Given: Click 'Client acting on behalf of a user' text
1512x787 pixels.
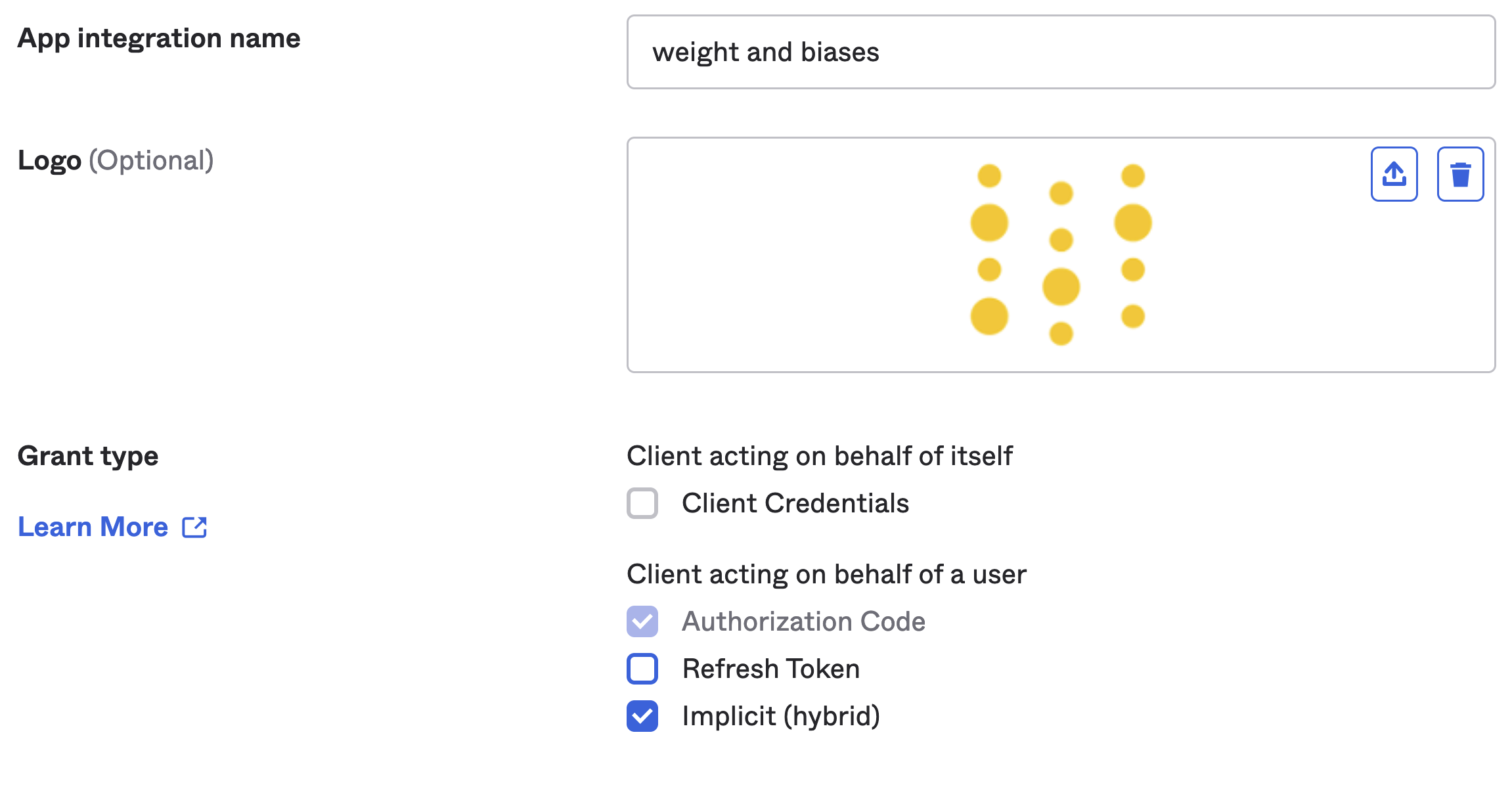Looking at the screenshot, I should (x=826, y=574).
